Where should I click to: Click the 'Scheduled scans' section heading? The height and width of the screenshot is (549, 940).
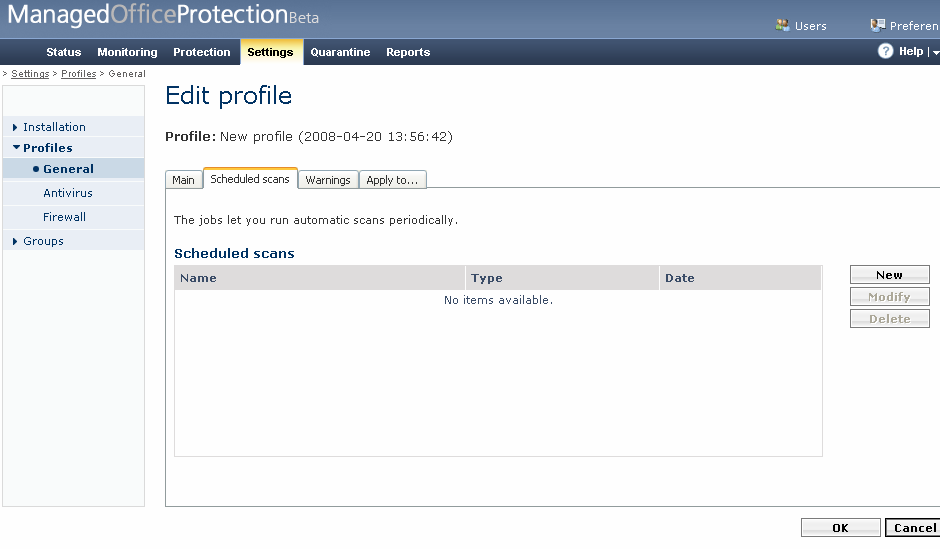[234, 254]
